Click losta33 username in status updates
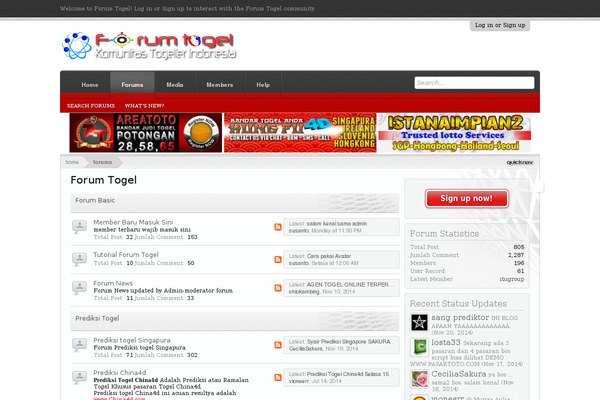The height and width of the screenshot is (400, 600). pos(446,342)
